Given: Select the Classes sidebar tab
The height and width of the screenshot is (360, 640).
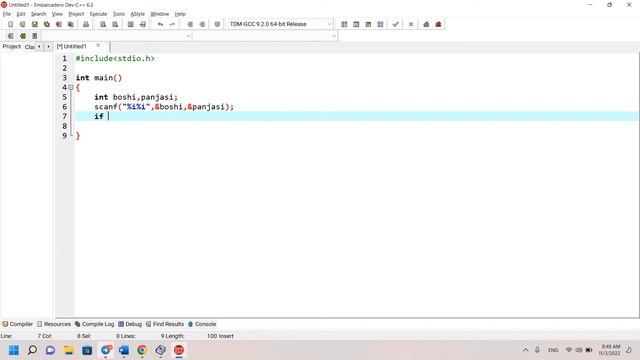Looking at the screenshot, I should tap(29, 47).
